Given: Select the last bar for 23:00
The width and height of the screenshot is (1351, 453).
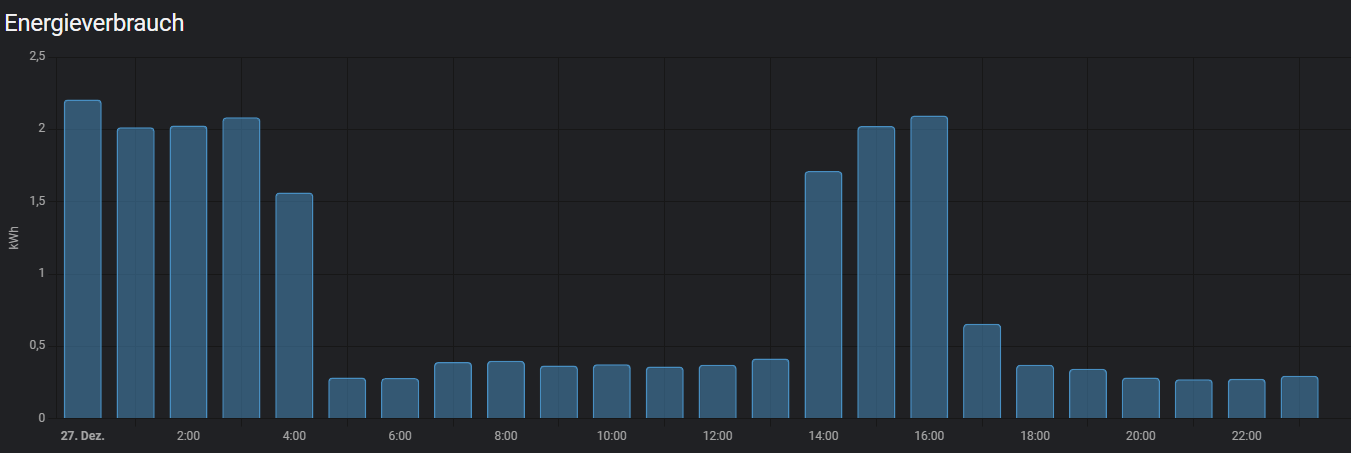Looking at the screenshot, I should (x=1300, y=397).
